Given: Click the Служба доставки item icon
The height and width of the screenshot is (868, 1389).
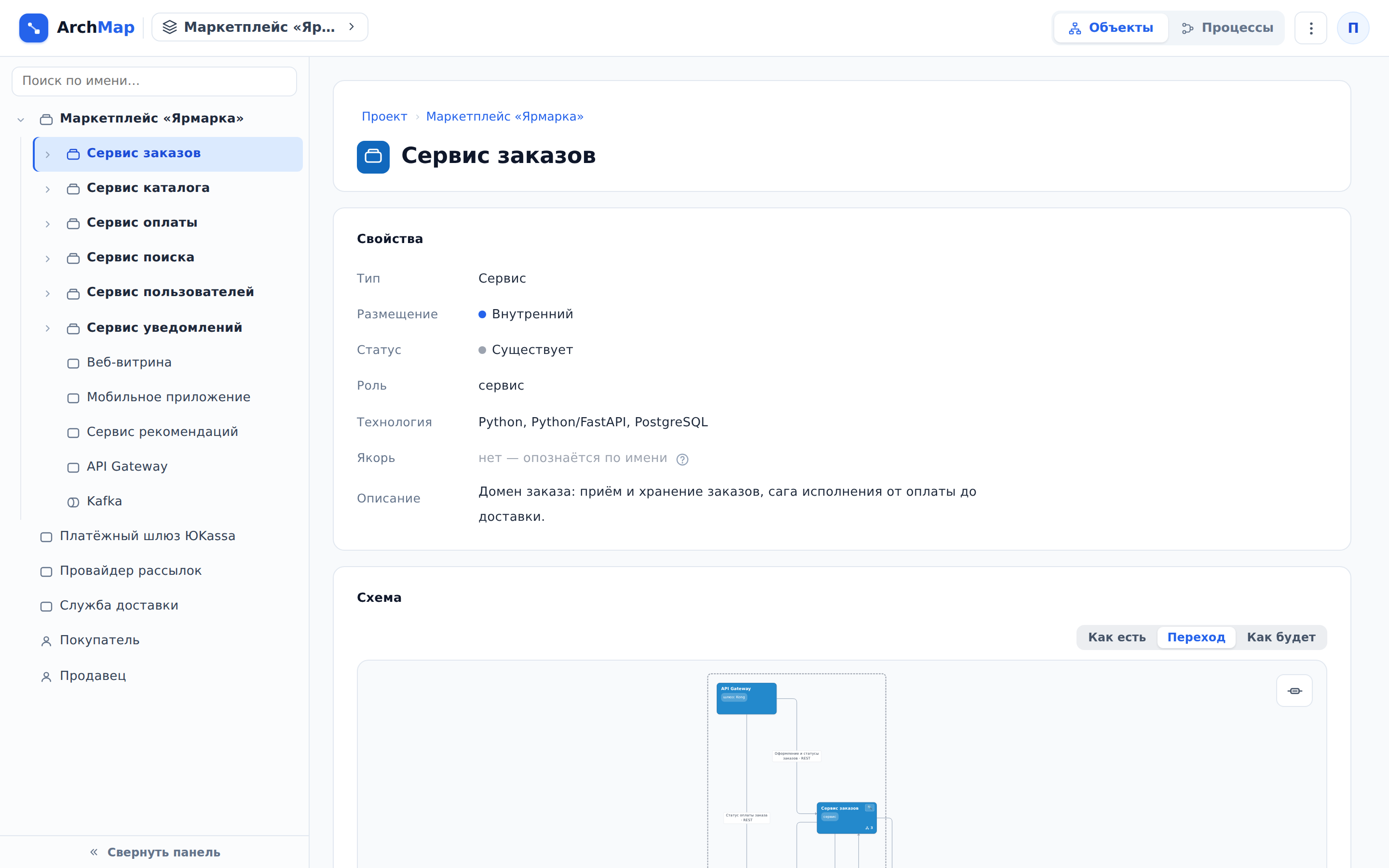Looking at the screenshot, I should 46,606.
